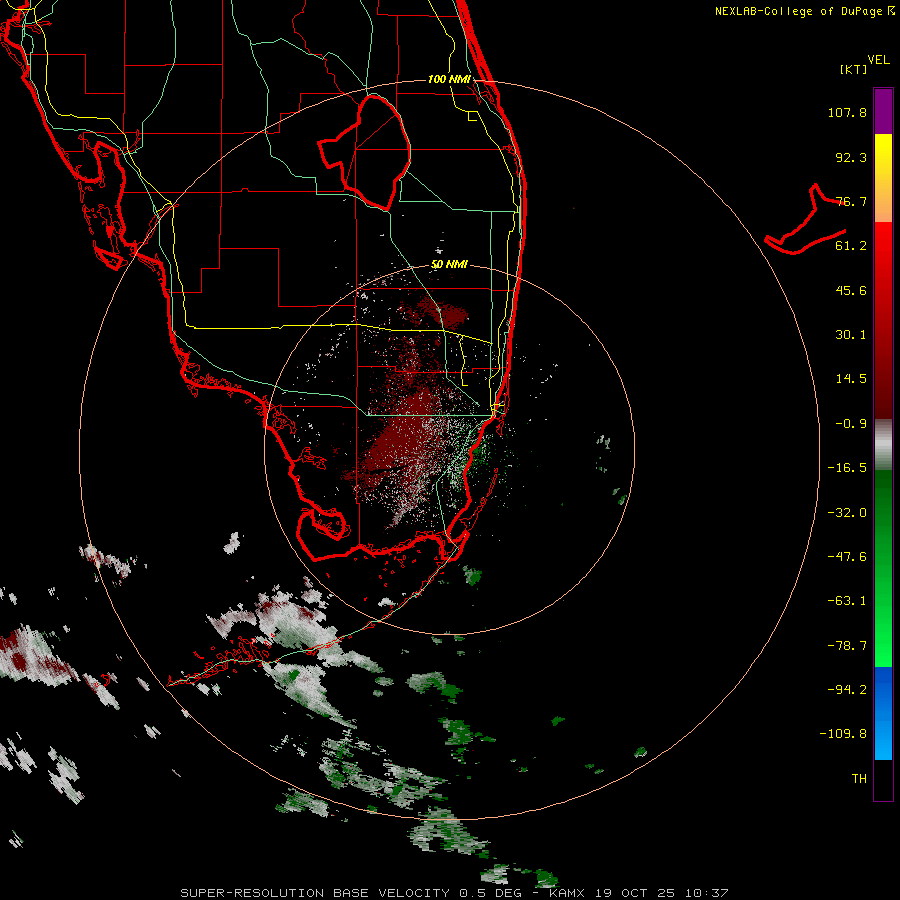
Task: Click the 107.8 velocity scale value
Action: click(x=847, y=112)
